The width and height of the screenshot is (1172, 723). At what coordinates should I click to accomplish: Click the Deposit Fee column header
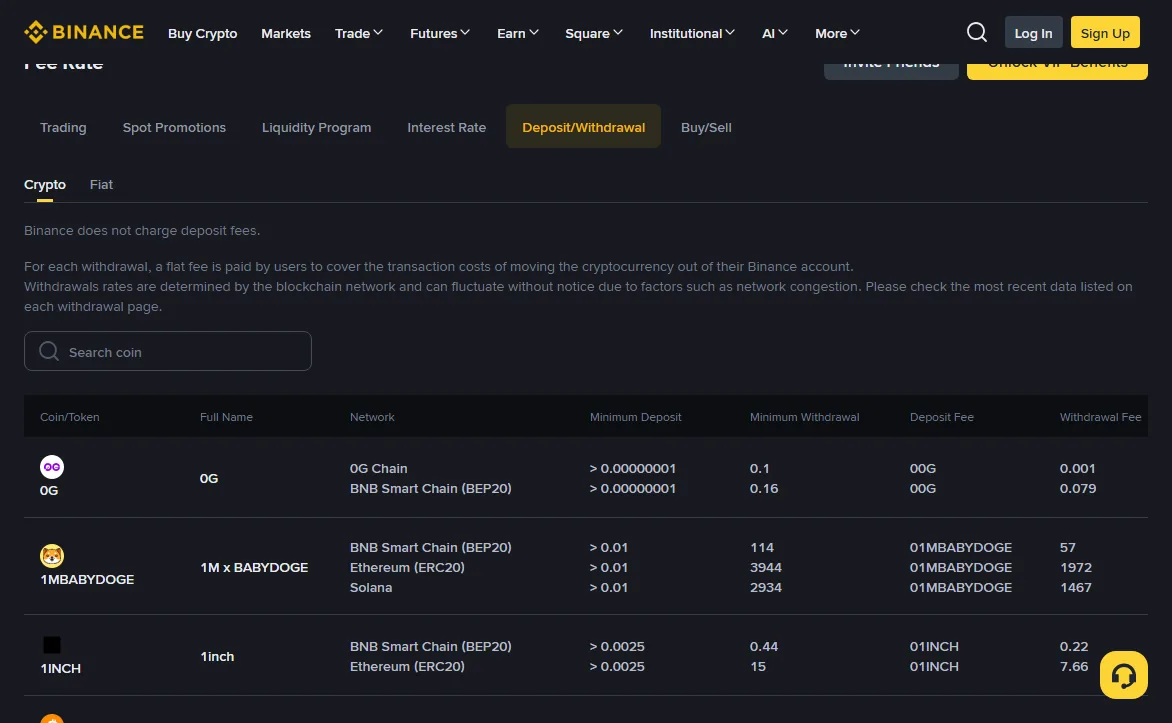click(941, 416)
